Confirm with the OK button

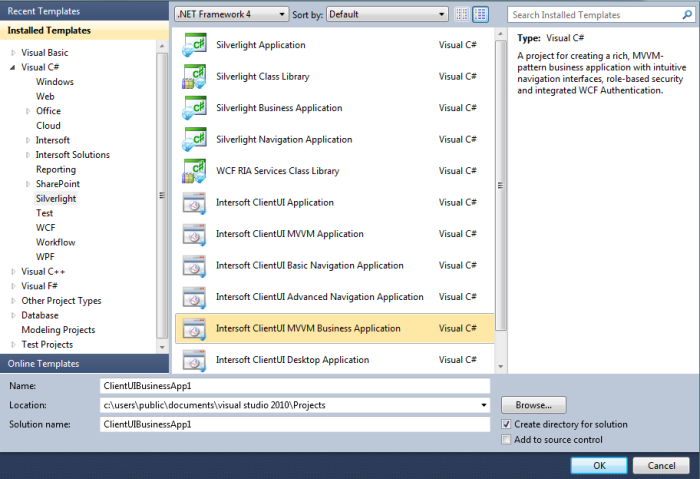599,466
